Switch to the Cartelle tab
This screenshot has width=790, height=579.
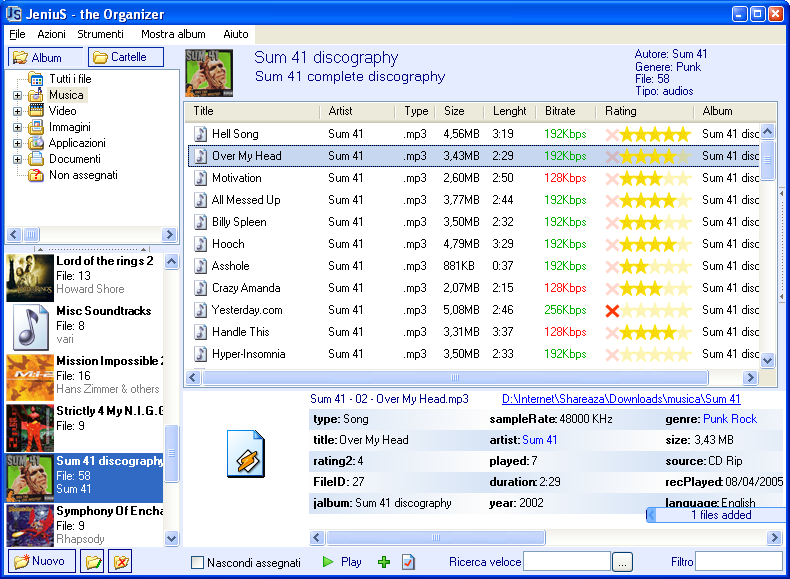click(126, 57)
